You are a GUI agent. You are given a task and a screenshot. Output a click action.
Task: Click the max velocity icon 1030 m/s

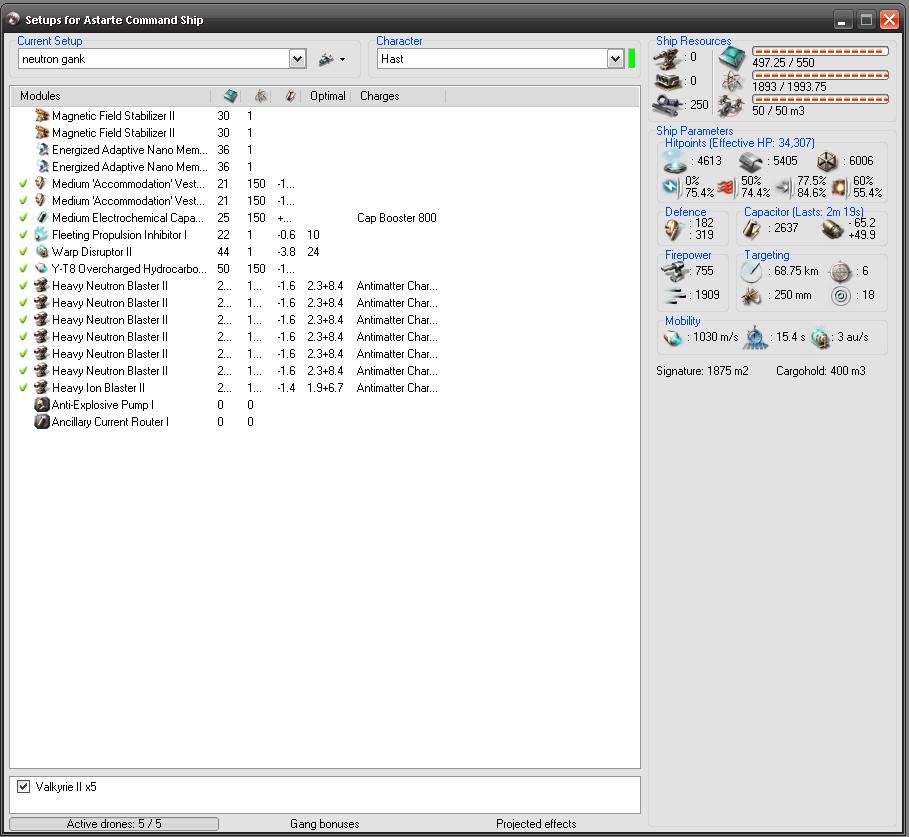[x=673, y=337]
